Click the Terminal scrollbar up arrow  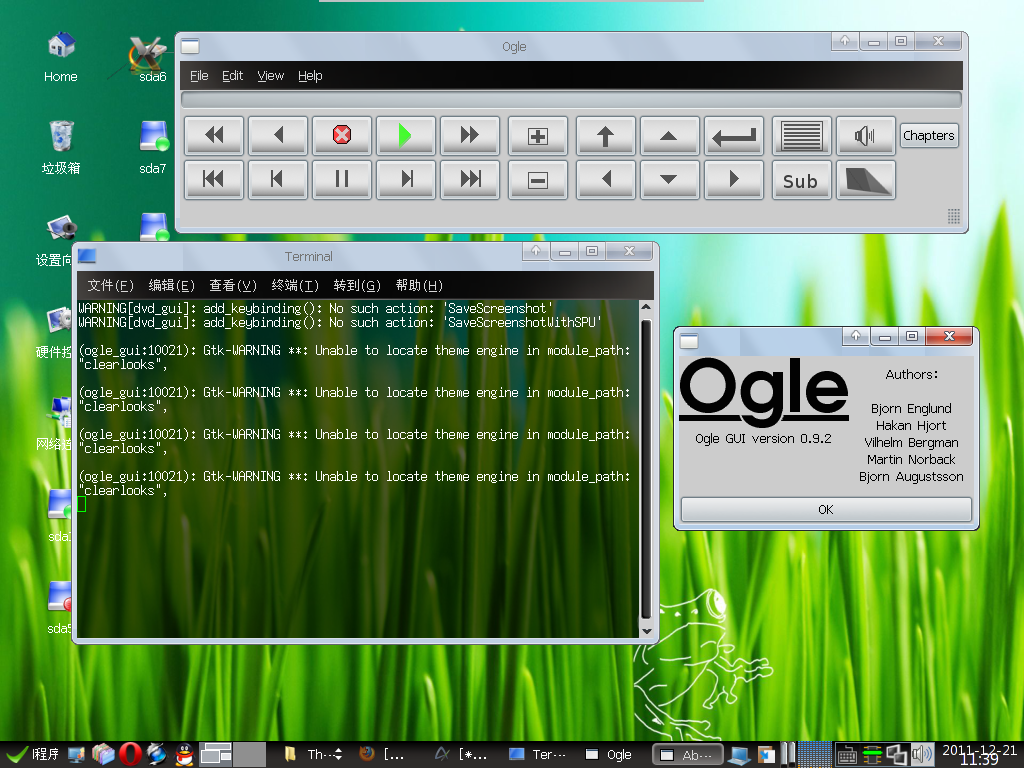(647, 306)
